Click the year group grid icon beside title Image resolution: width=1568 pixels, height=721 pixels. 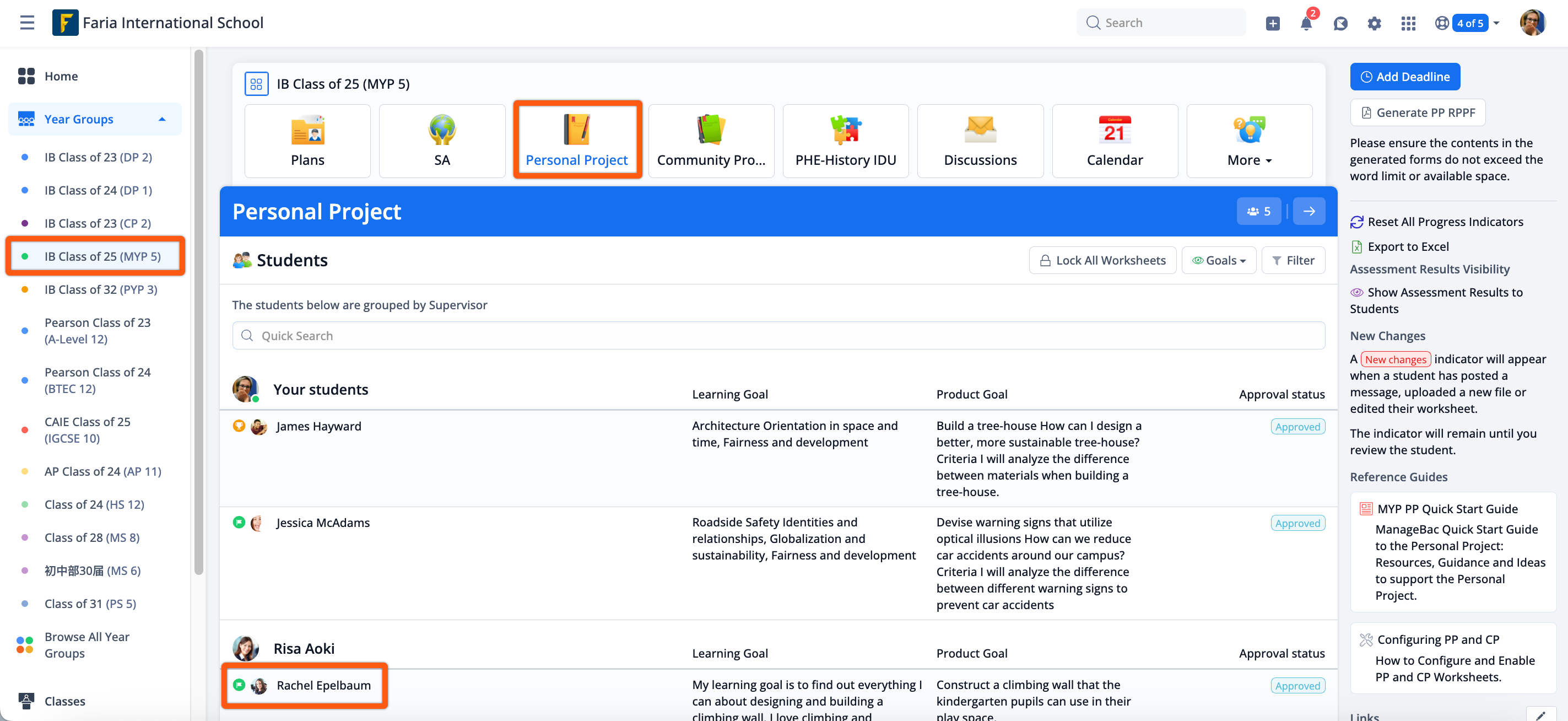coord(256,83)
